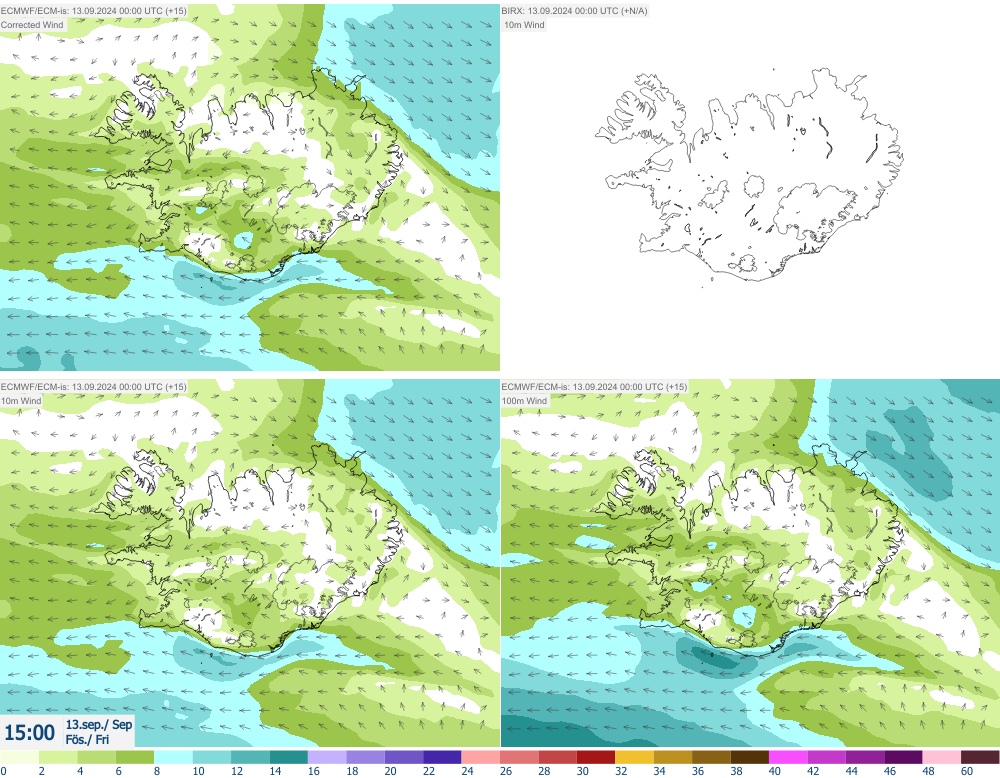Screen dimensions: 1000x778
Task: Click the salmon swatch between 26 and 28
Action: pyautogui.click(x=519, y=757)
